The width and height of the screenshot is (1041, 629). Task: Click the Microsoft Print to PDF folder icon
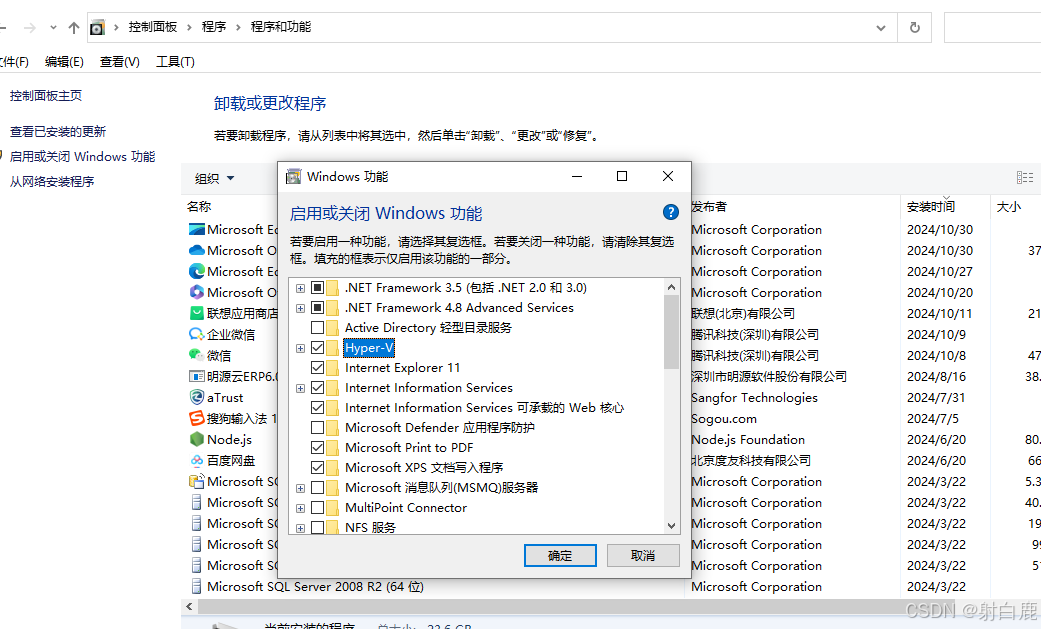[333, 447]
